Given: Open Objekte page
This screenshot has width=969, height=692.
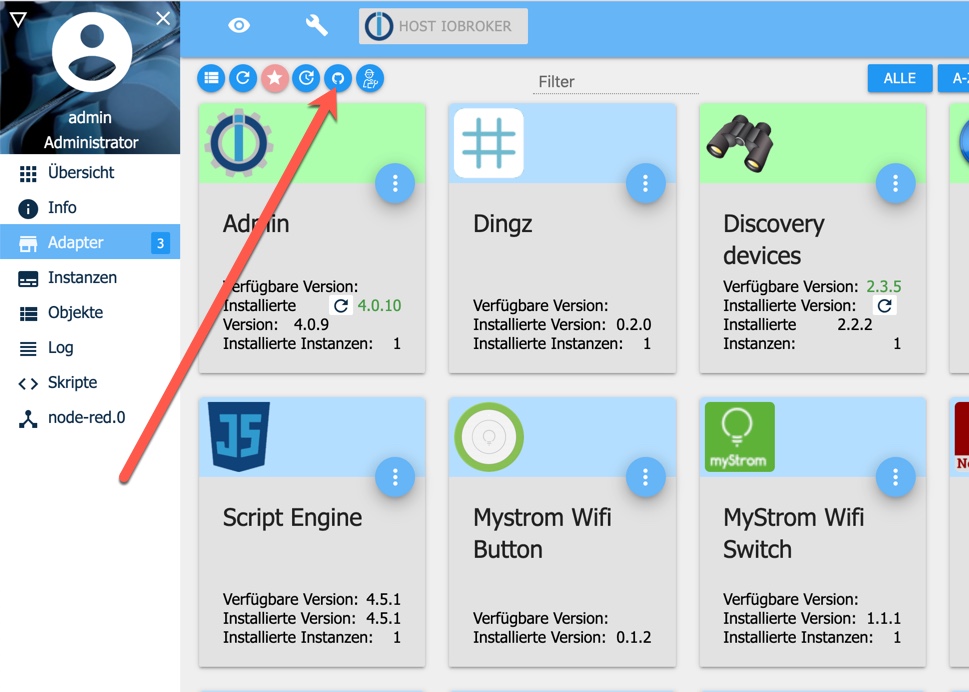Looking at the screenshot, I should tap(90, 313).
